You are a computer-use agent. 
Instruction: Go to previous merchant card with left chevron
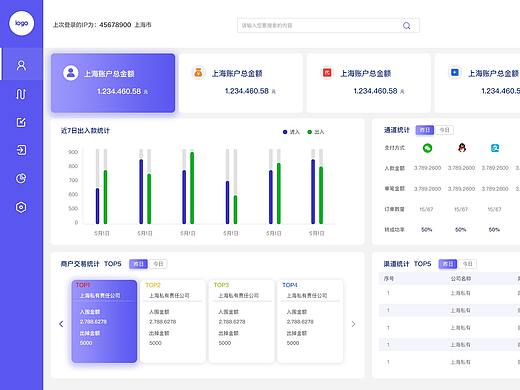coord(61,324)
